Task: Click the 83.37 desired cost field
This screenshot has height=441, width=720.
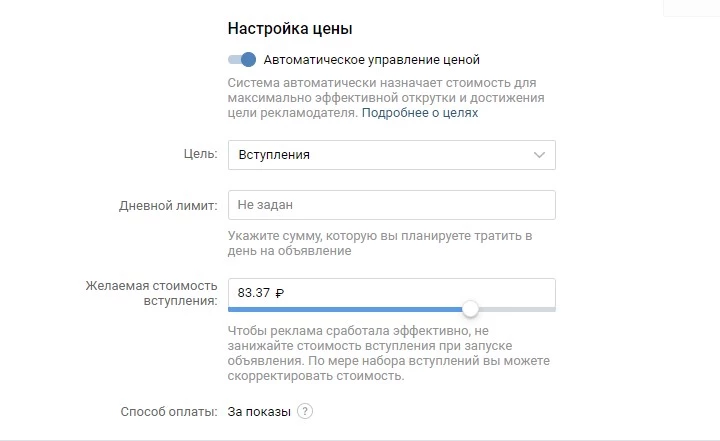Action: point(392,293)
